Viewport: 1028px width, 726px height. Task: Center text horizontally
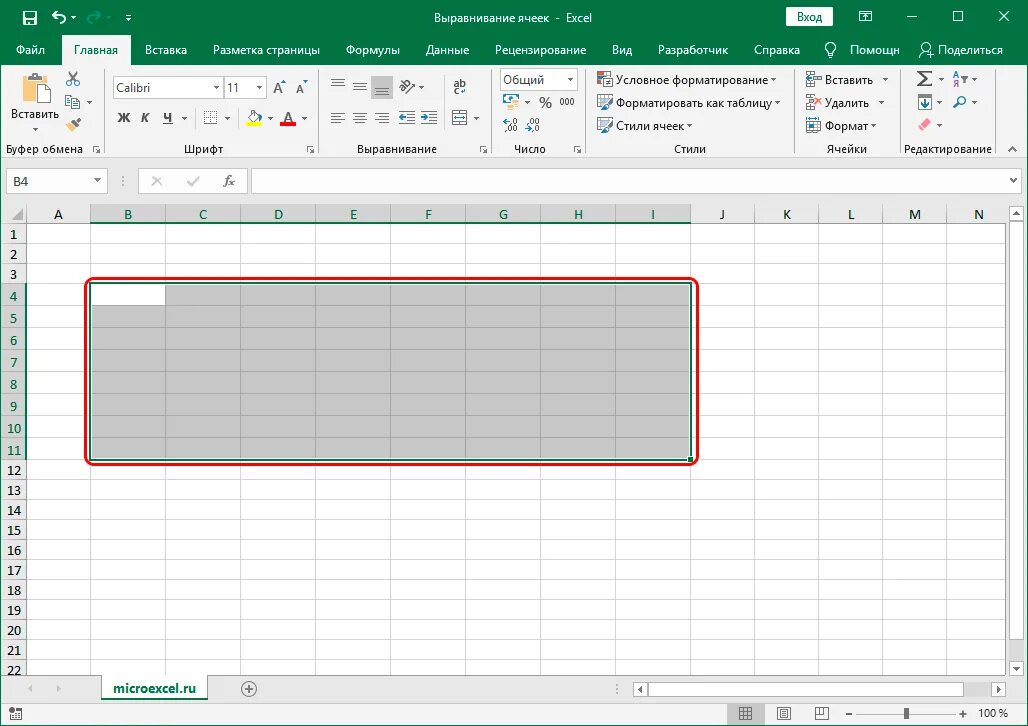(x=359, y=118)
